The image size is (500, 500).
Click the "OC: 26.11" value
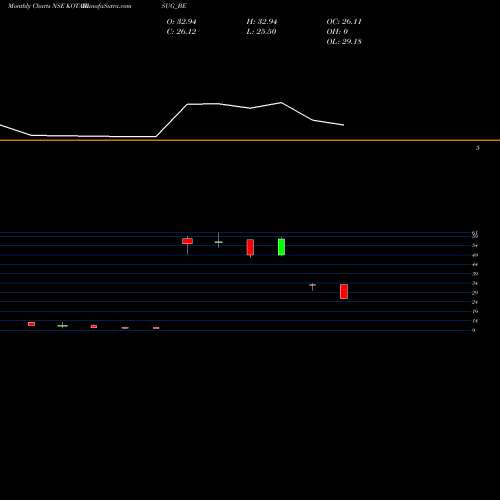pos(344,22)
